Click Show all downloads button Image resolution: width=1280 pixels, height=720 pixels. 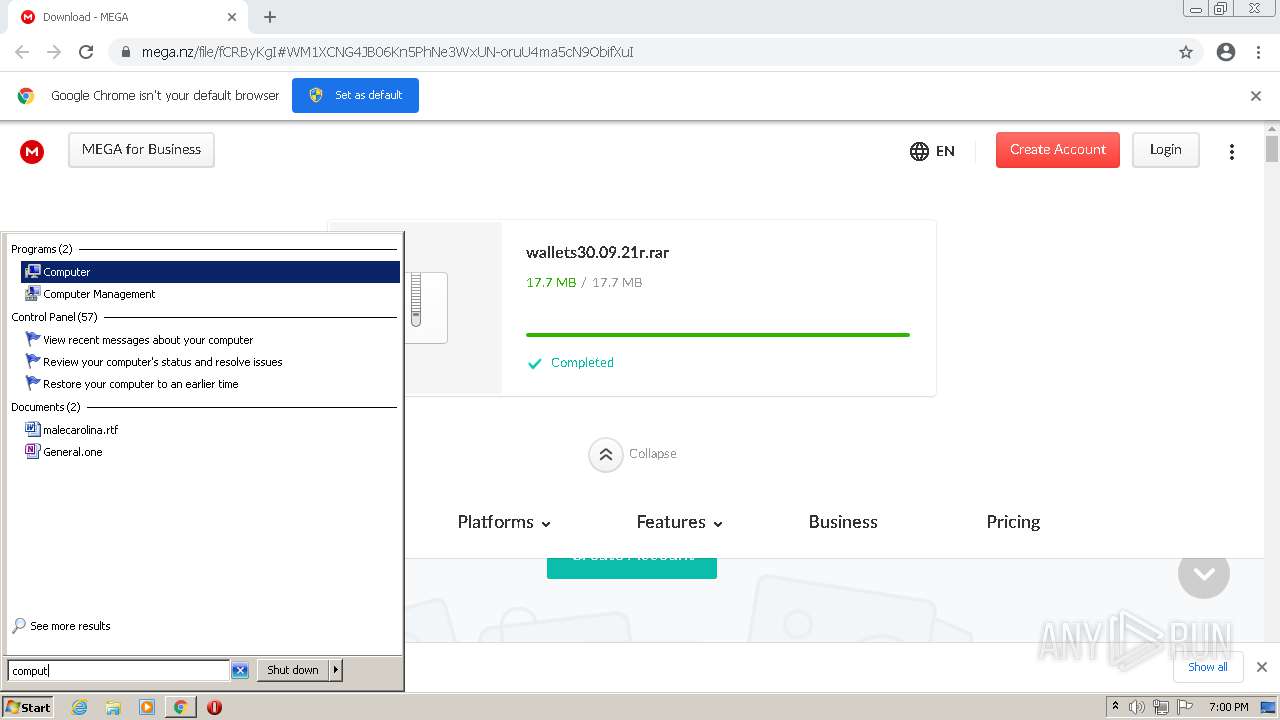click(1208, 667)
